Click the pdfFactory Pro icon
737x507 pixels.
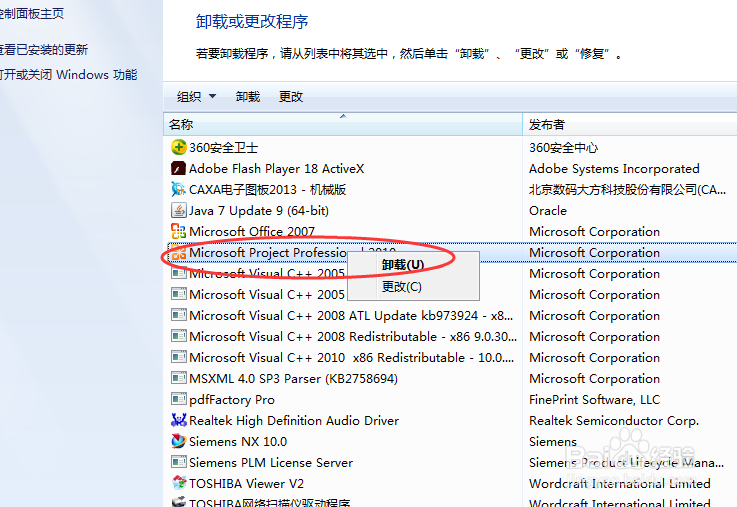pos(179,399)
